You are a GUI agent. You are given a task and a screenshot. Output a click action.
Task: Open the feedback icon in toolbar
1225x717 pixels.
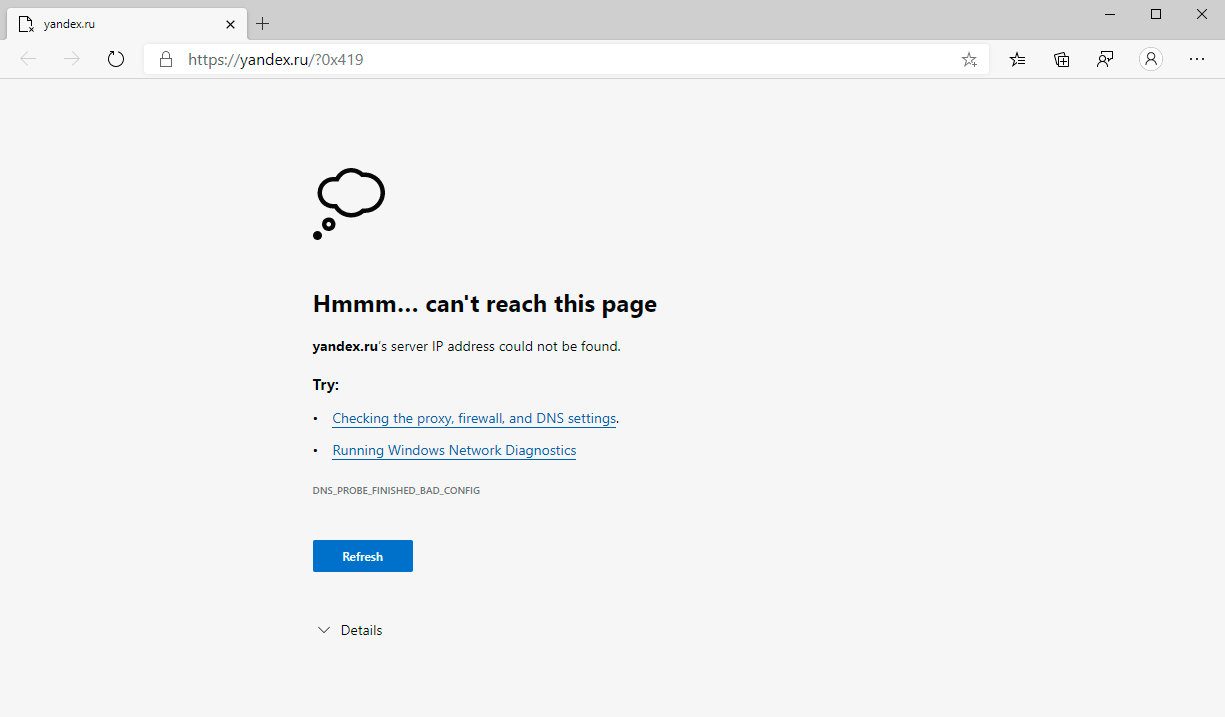pos(1105,59)
